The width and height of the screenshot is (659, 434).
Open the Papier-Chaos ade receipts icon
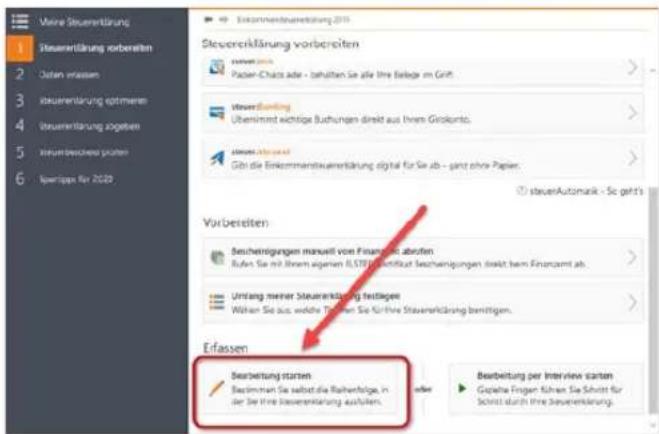click(x=217, y=67)
